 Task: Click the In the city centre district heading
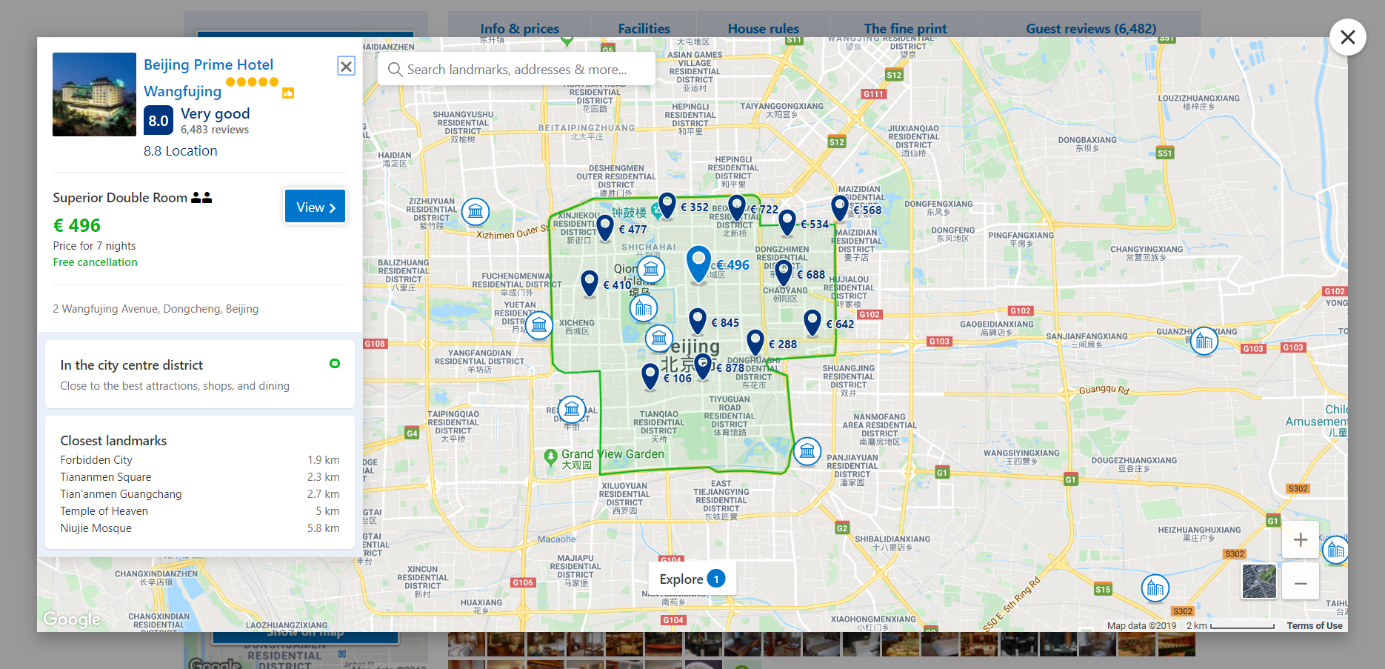coord(131,365)
